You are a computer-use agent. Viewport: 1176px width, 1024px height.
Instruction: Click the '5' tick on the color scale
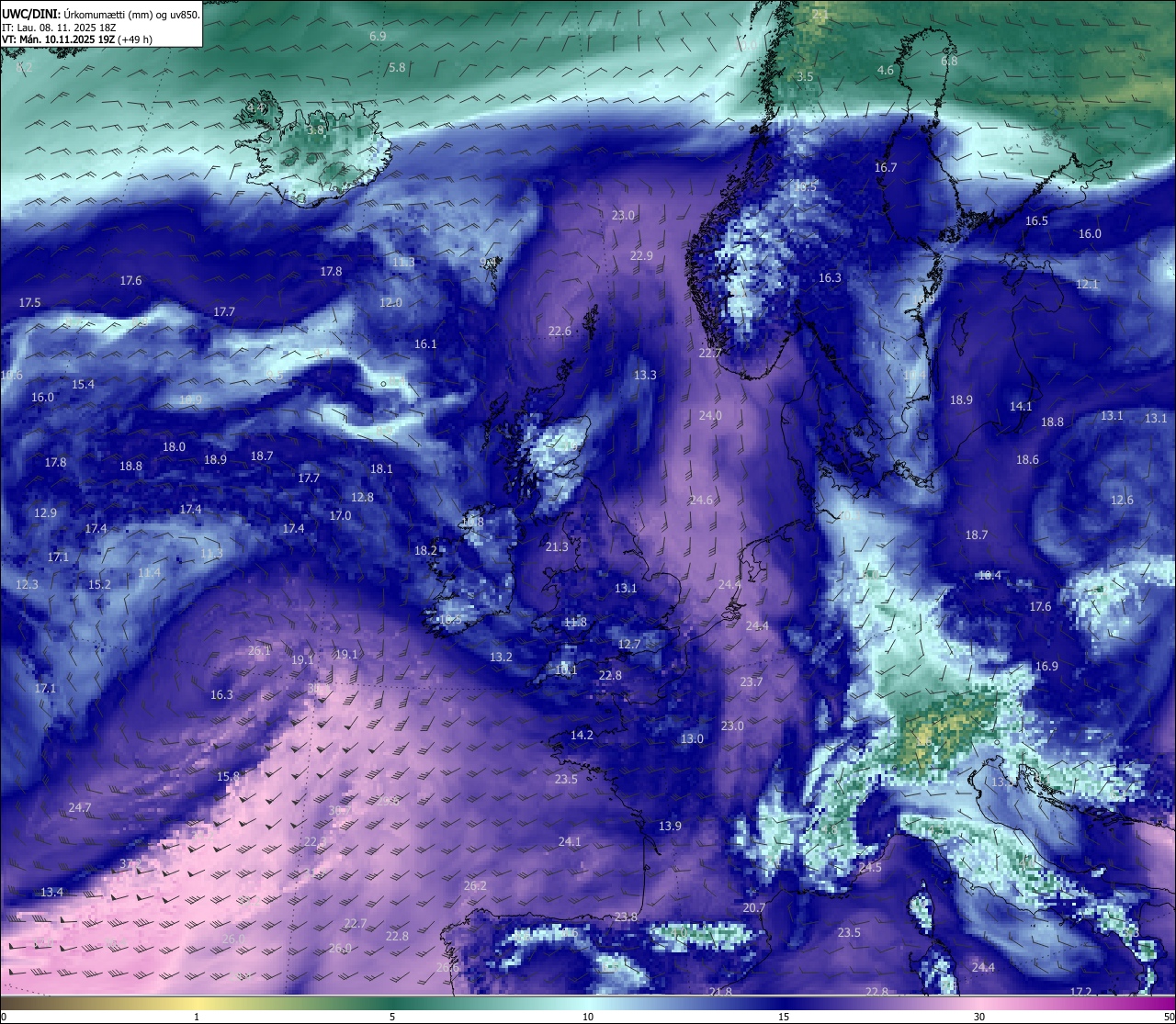tap(392, 1017)
